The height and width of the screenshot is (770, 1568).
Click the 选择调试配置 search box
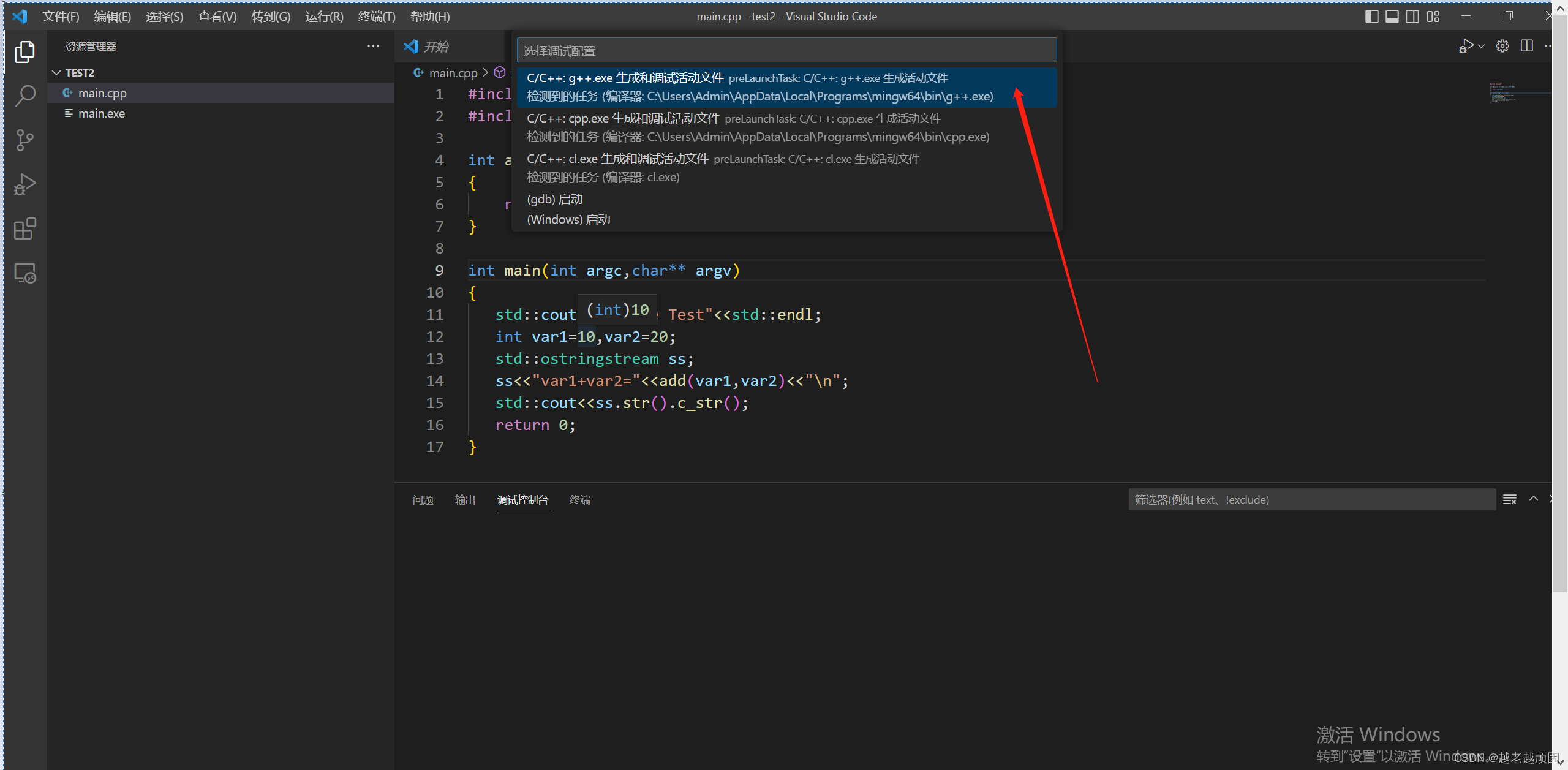pos(786,50)
